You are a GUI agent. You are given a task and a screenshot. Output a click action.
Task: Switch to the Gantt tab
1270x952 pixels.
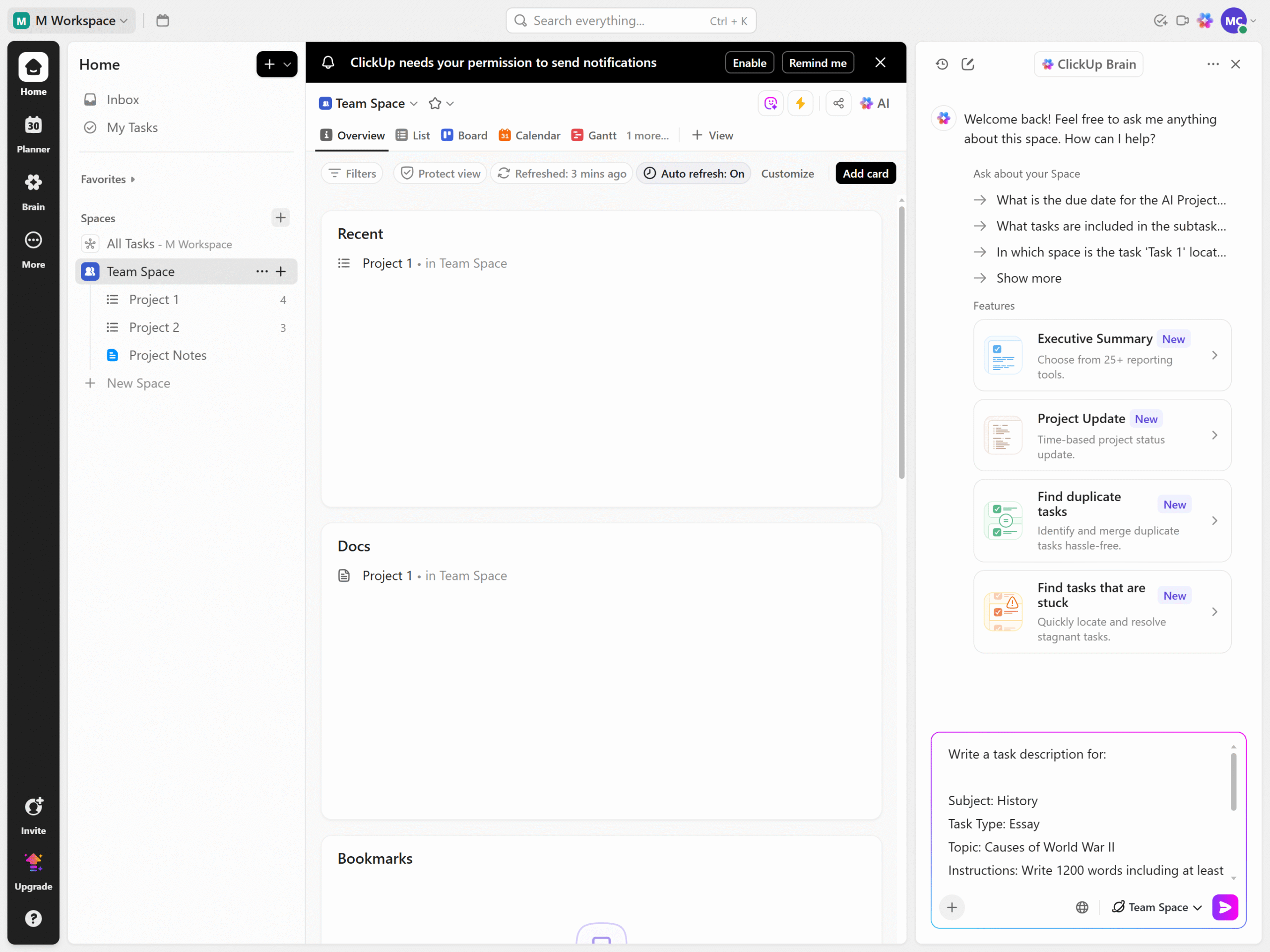pos(594,135)
